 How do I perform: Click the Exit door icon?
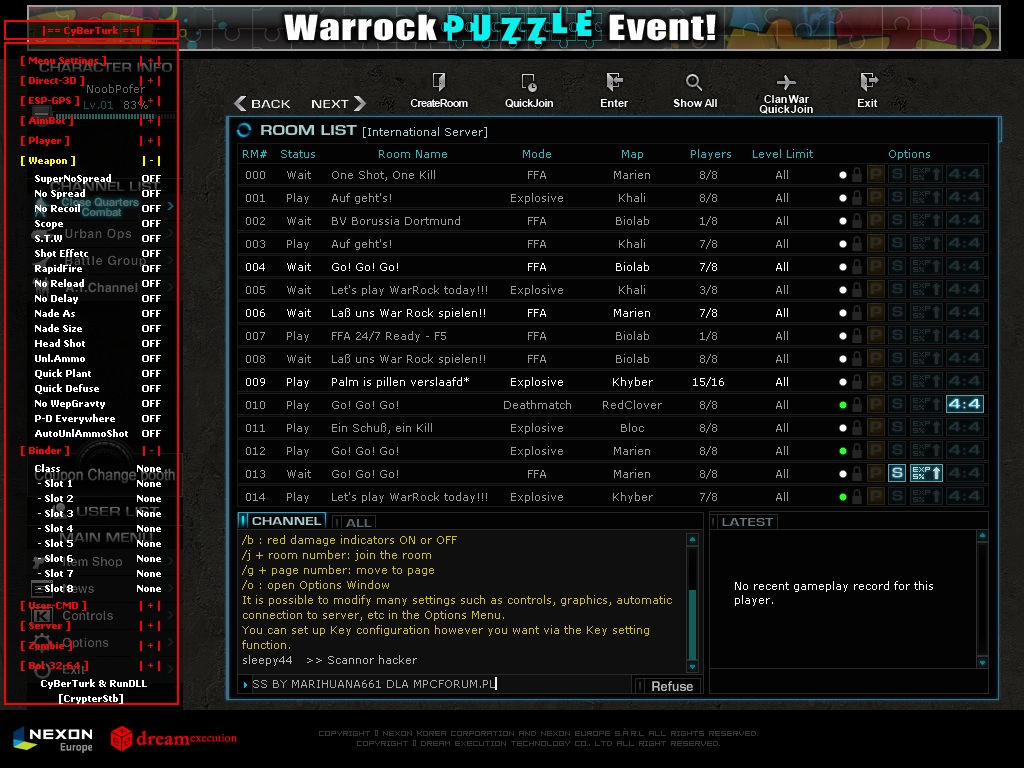coord(868,82)
